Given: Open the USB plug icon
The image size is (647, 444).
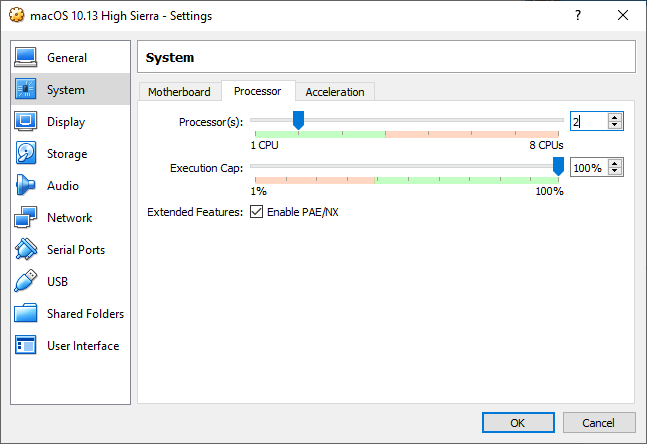Looking at the screenshot, I should point(26,282).
